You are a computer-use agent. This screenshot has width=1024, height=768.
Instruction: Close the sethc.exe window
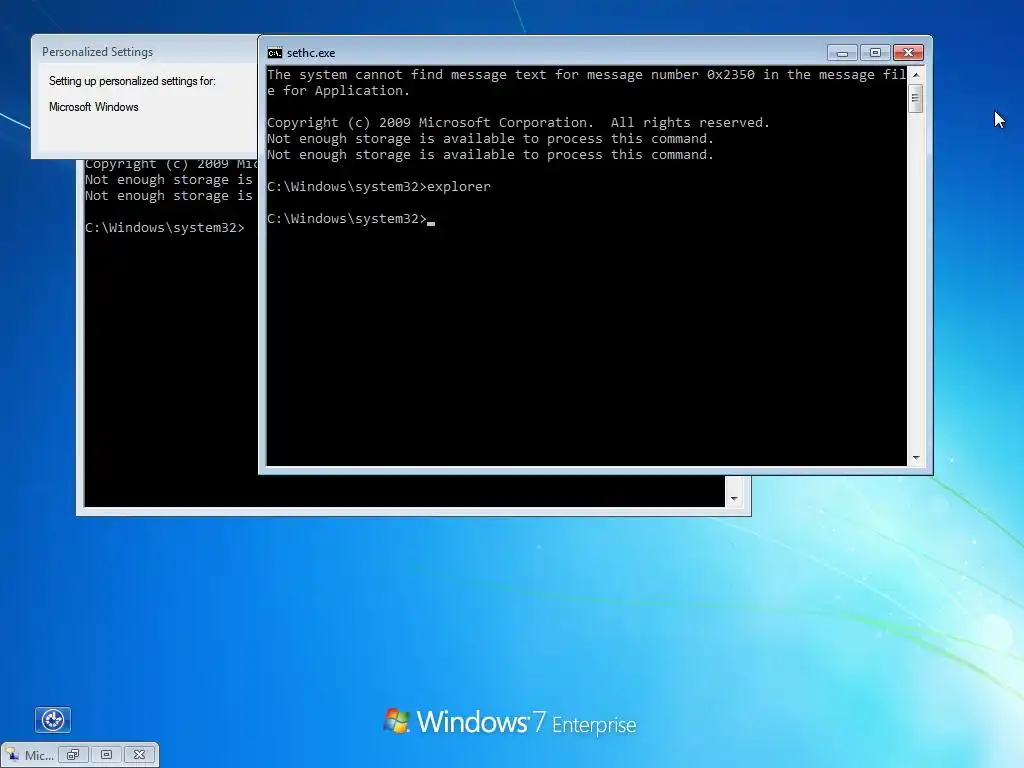[908, 53]
